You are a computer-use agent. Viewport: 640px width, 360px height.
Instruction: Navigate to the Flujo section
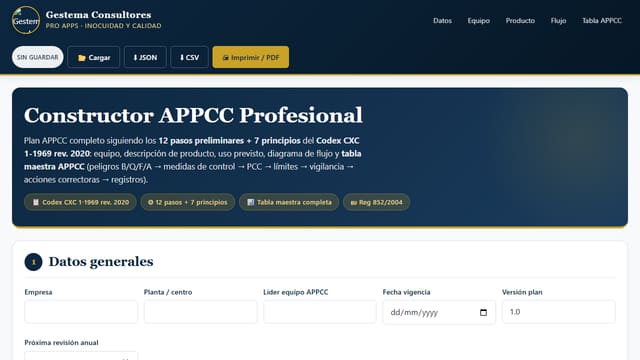[x=558, y=20]
